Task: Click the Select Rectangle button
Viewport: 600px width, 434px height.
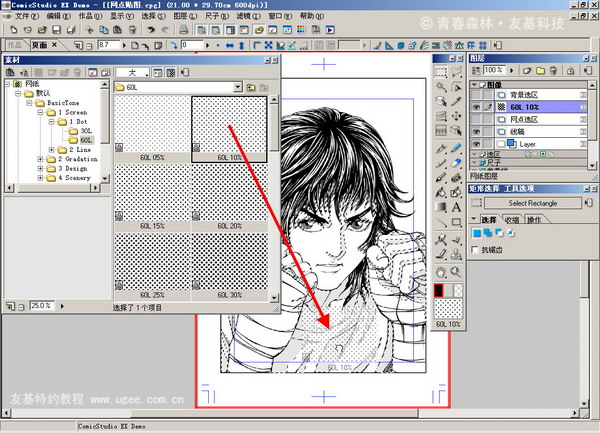Action: tap(533, 203)
